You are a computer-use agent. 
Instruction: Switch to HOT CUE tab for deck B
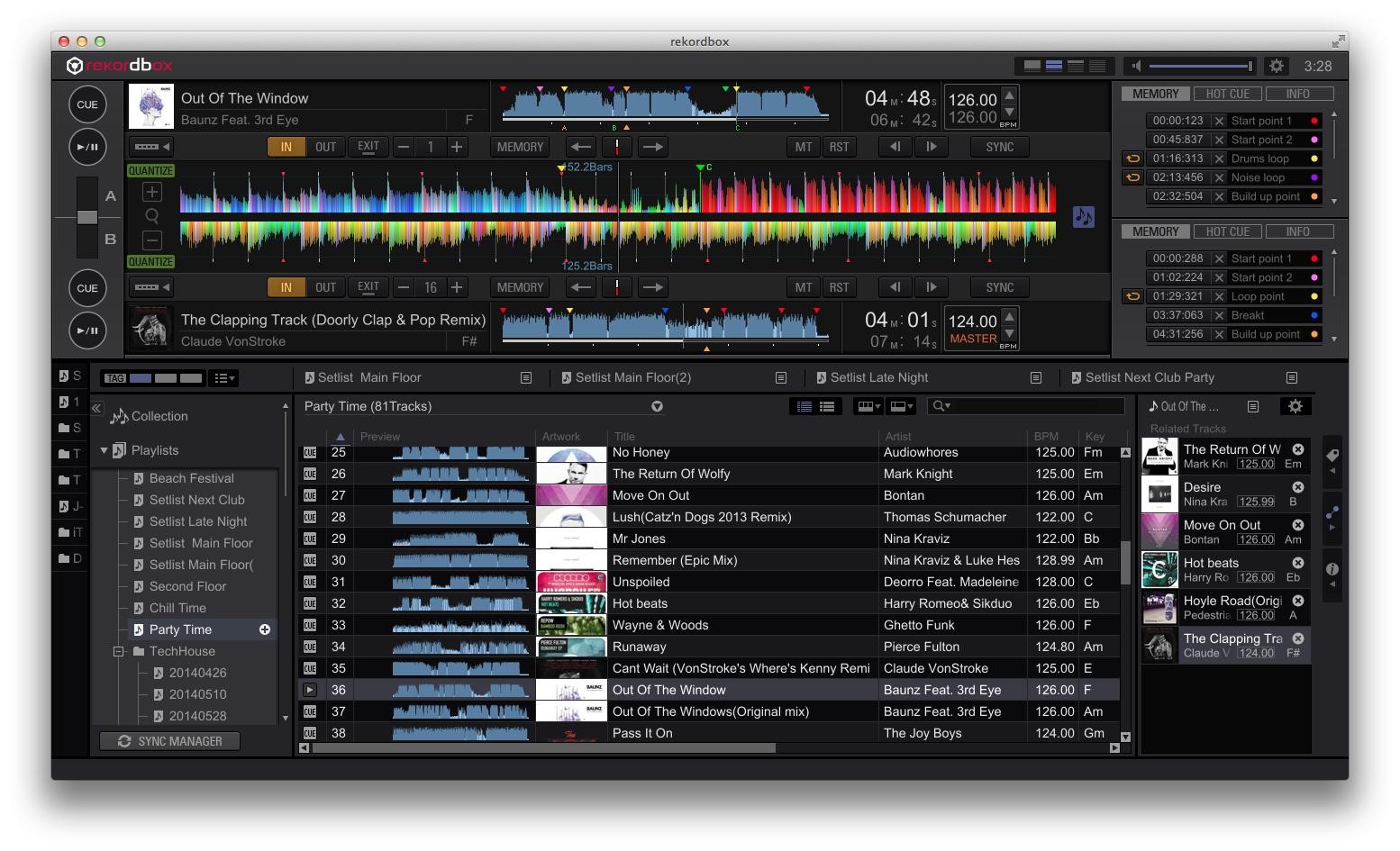click(x=1227, y=231)
